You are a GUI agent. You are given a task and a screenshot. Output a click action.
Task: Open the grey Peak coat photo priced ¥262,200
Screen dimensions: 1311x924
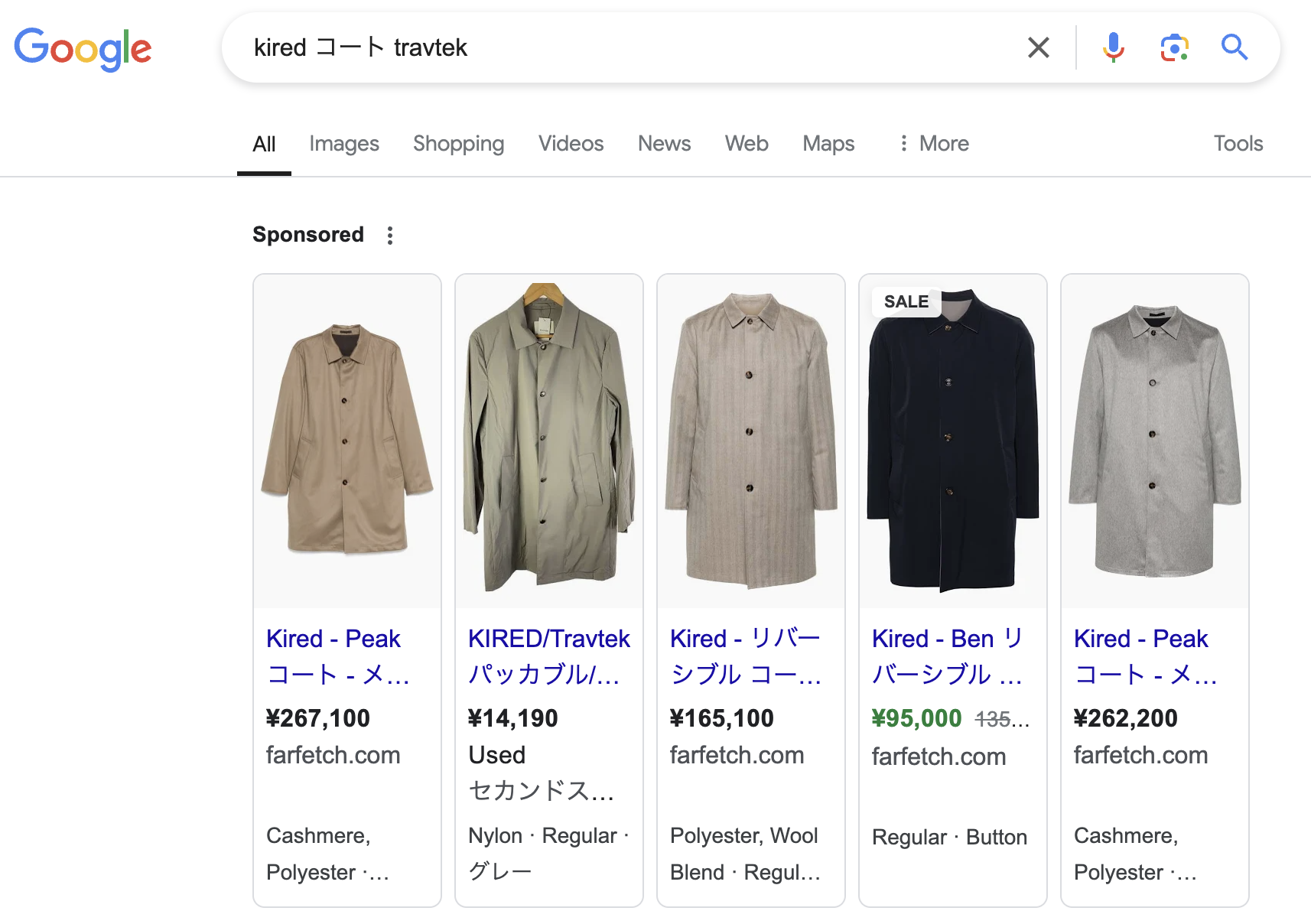click(x=1155, y=441)
